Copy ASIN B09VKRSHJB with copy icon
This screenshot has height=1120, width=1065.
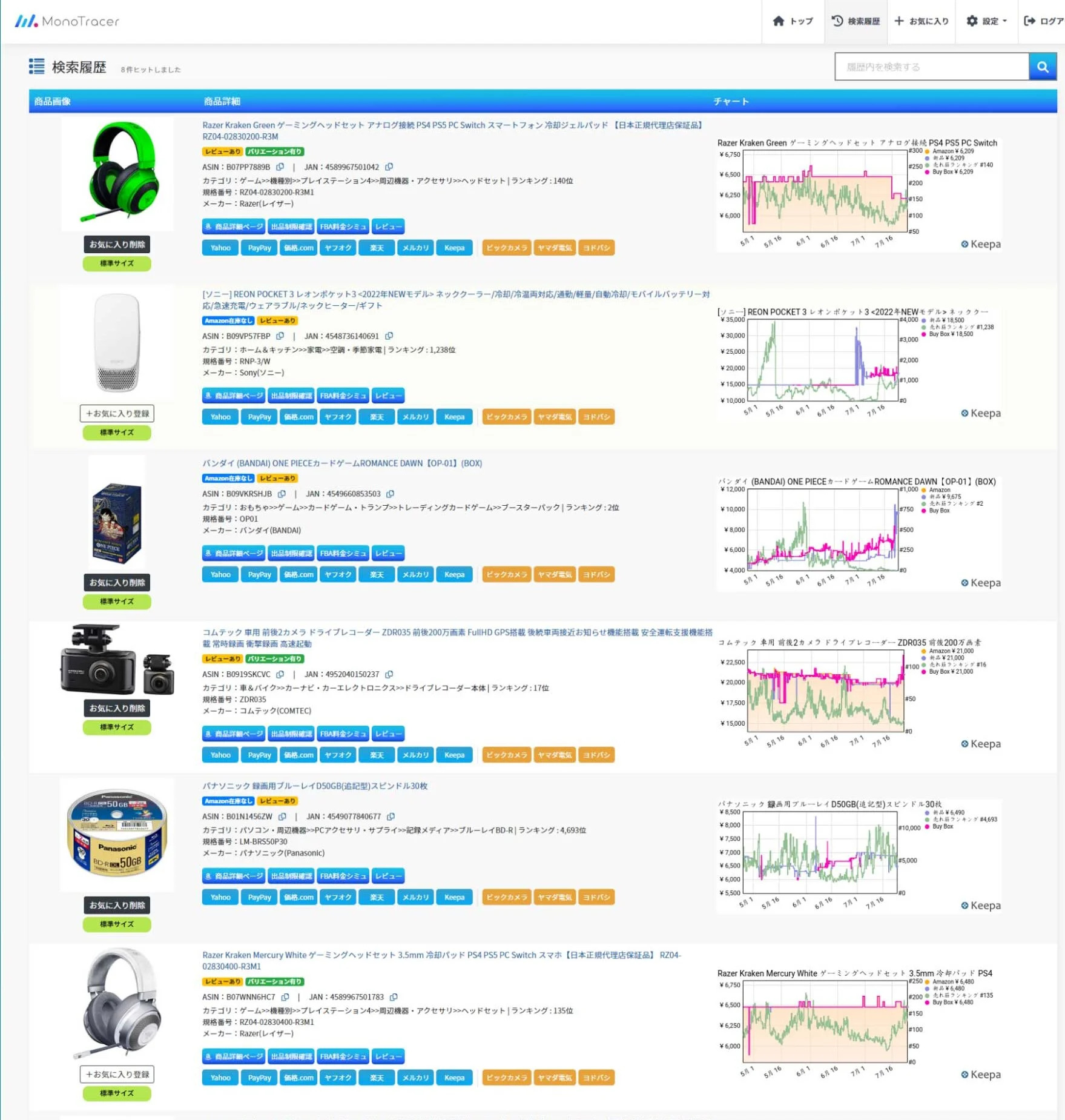tap(282, 494)
